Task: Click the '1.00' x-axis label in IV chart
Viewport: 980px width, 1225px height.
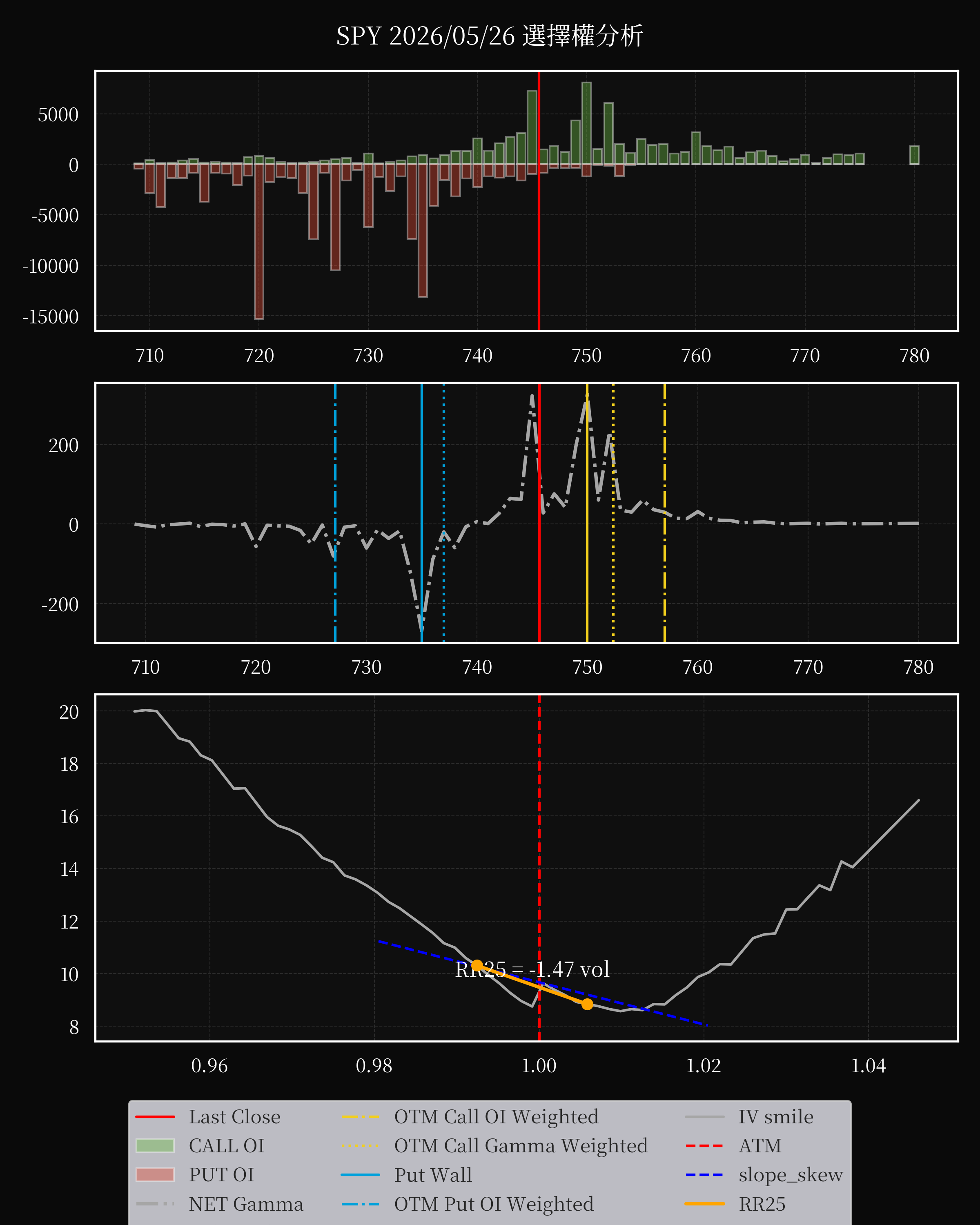Action: (x=539, y=1065)
